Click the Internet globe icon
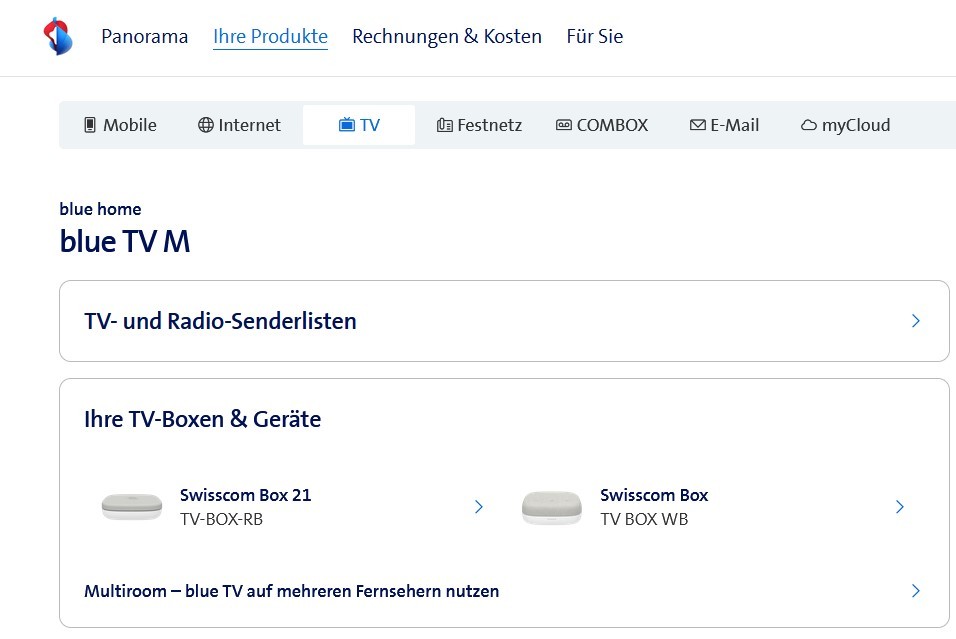 [206, 125]
